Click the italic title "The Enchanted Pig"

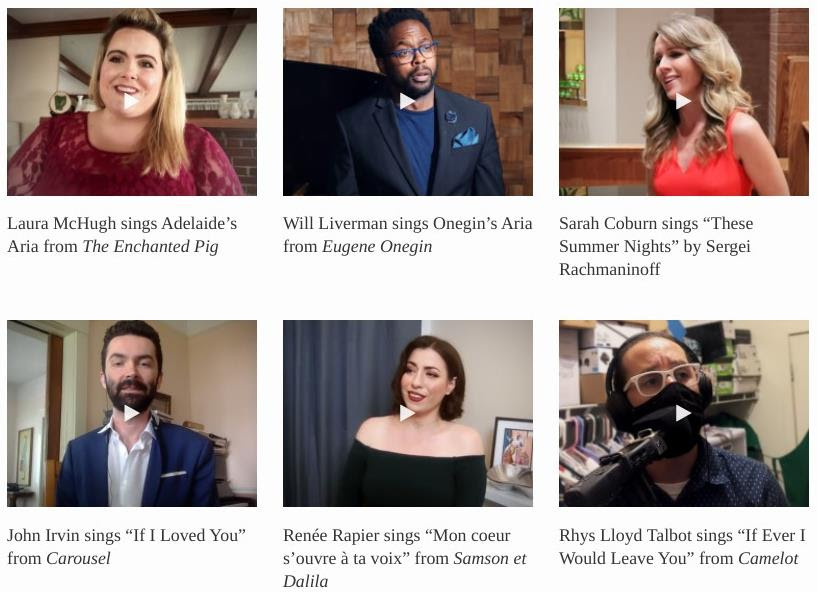(150, 246)
